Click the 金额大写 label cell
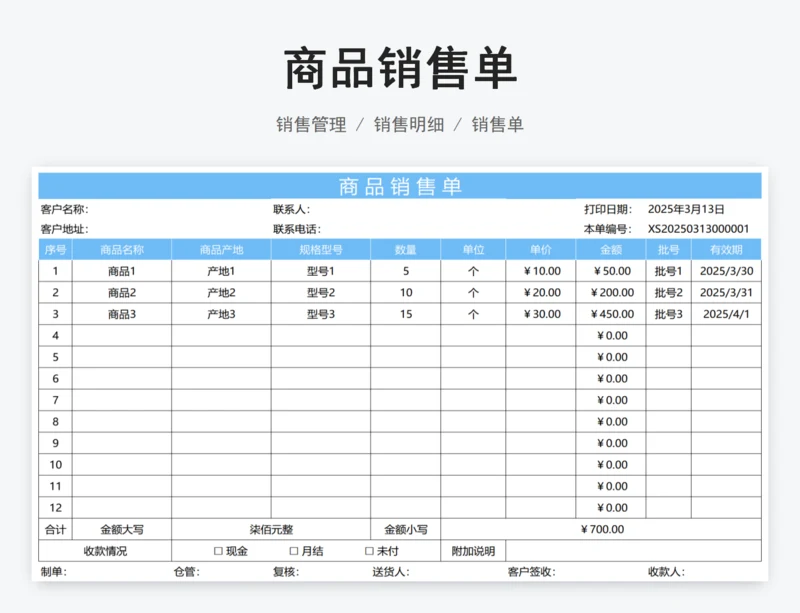This screenshot has width=800, height=613. pyautogui.click(x=122, y=529)
